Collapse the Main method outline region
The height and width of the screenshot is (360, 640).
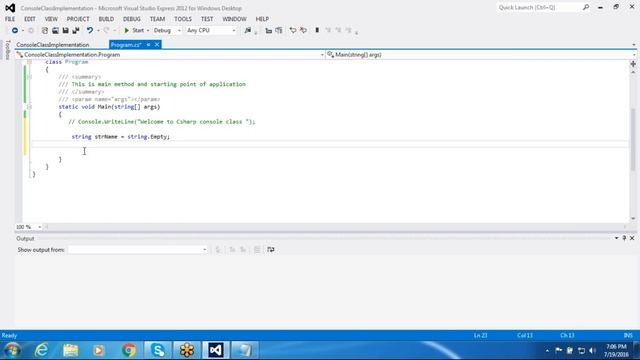(29, 107)
